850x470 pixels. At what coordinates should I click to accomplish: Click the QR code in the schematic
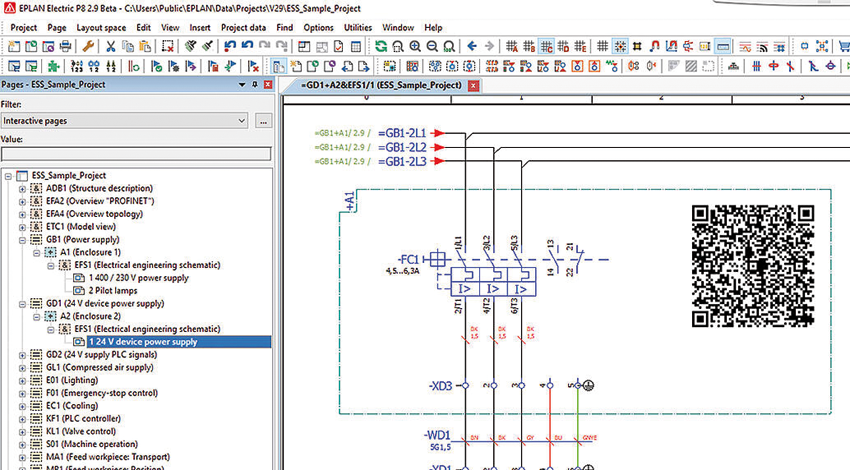[753, 266]
